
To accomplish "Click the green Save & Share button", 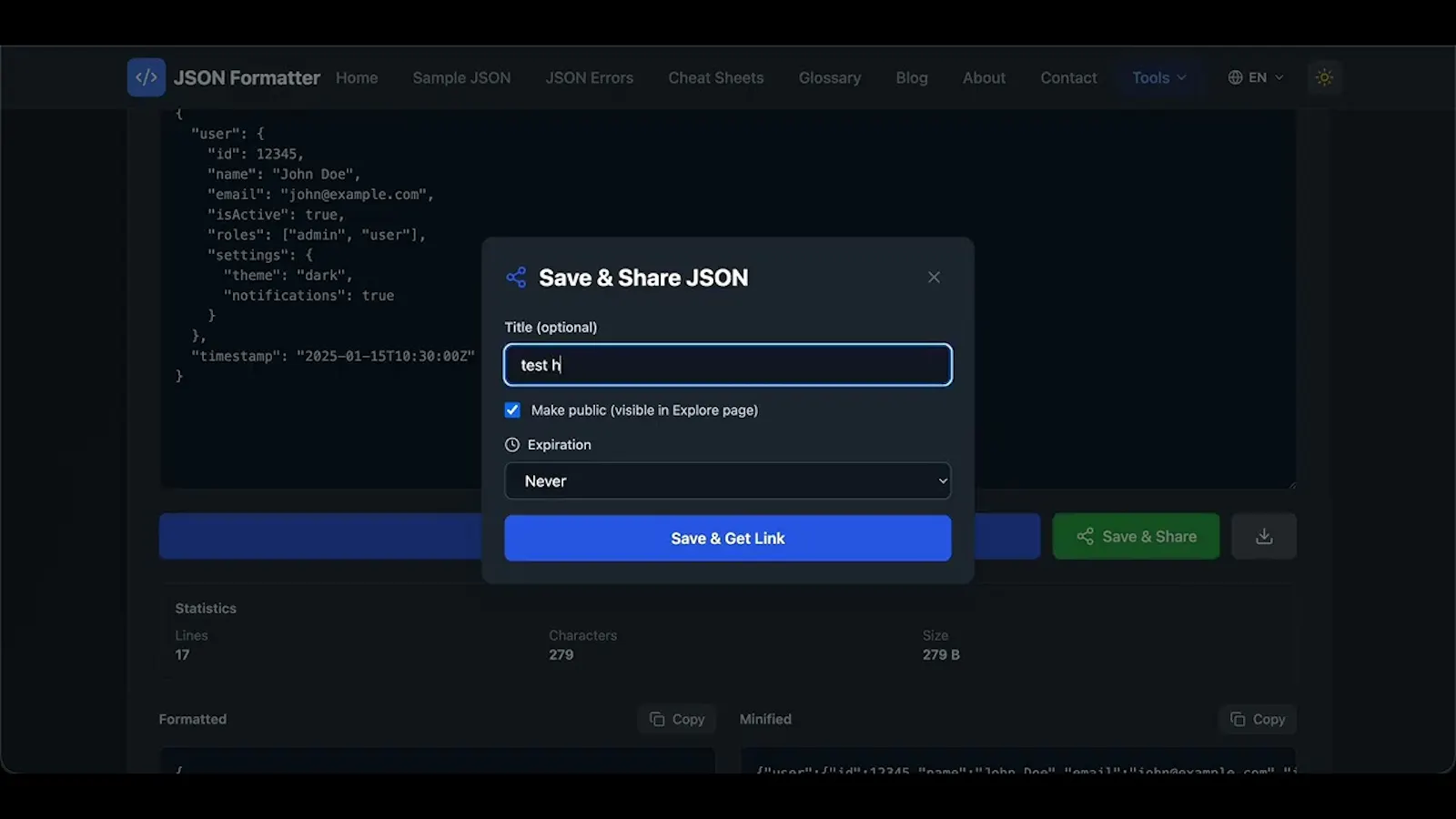I will tap(1136, 536).
